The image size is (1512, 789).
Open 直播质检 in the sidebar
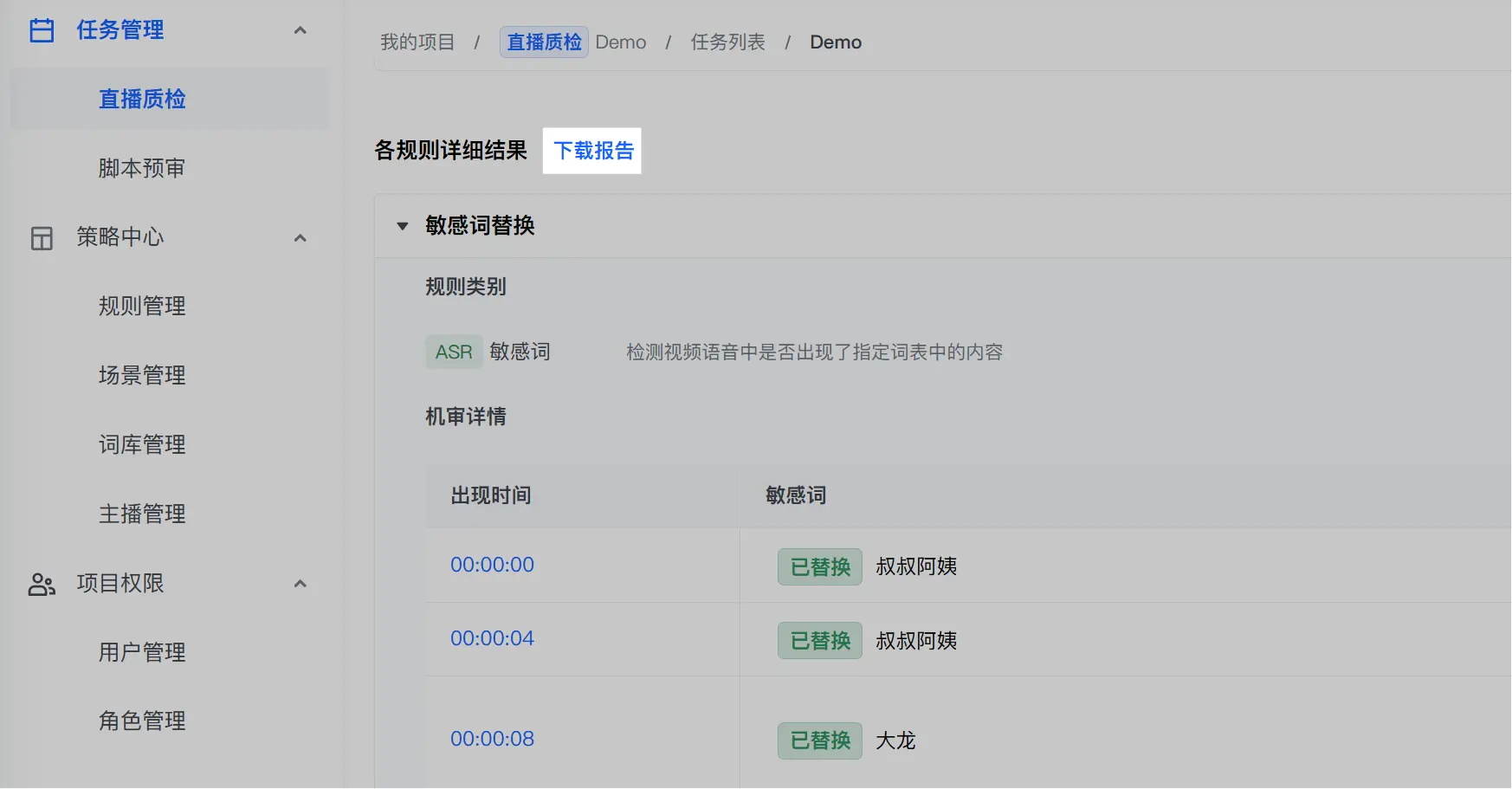(x=170, y=99)
